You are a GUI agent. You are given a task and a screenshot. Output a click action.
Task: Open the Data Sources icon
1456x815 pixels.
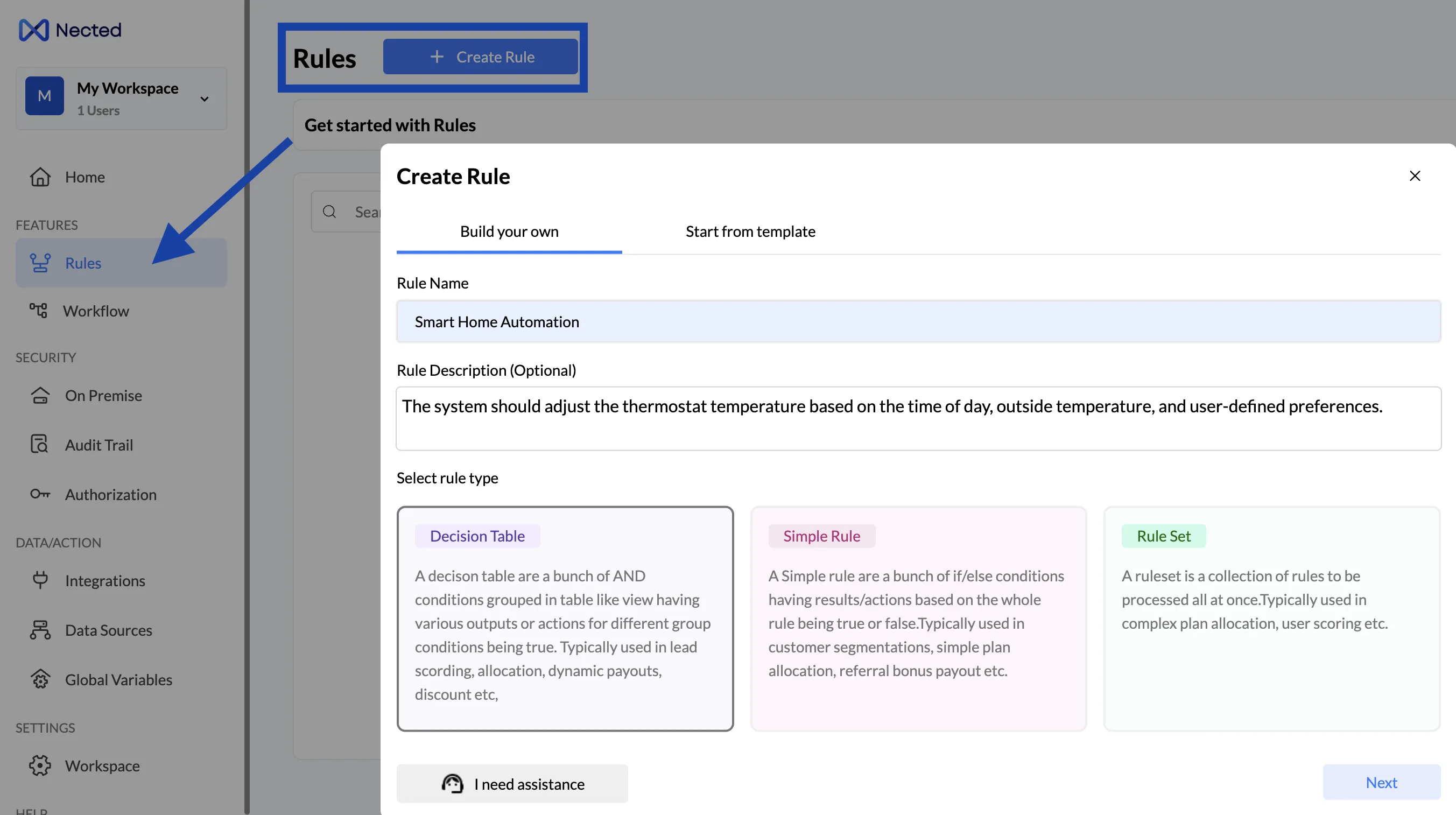point(40,630)
